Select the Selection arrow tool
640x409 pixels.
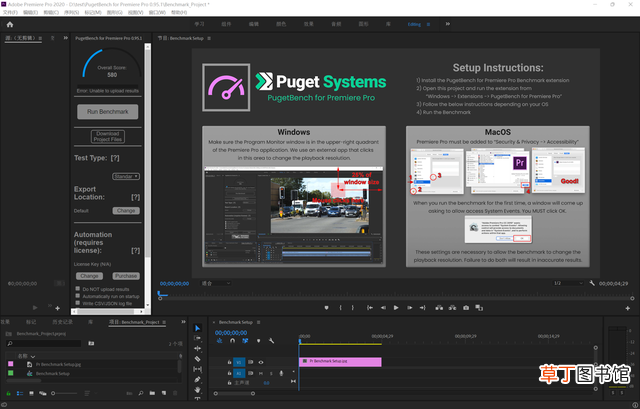198,328
